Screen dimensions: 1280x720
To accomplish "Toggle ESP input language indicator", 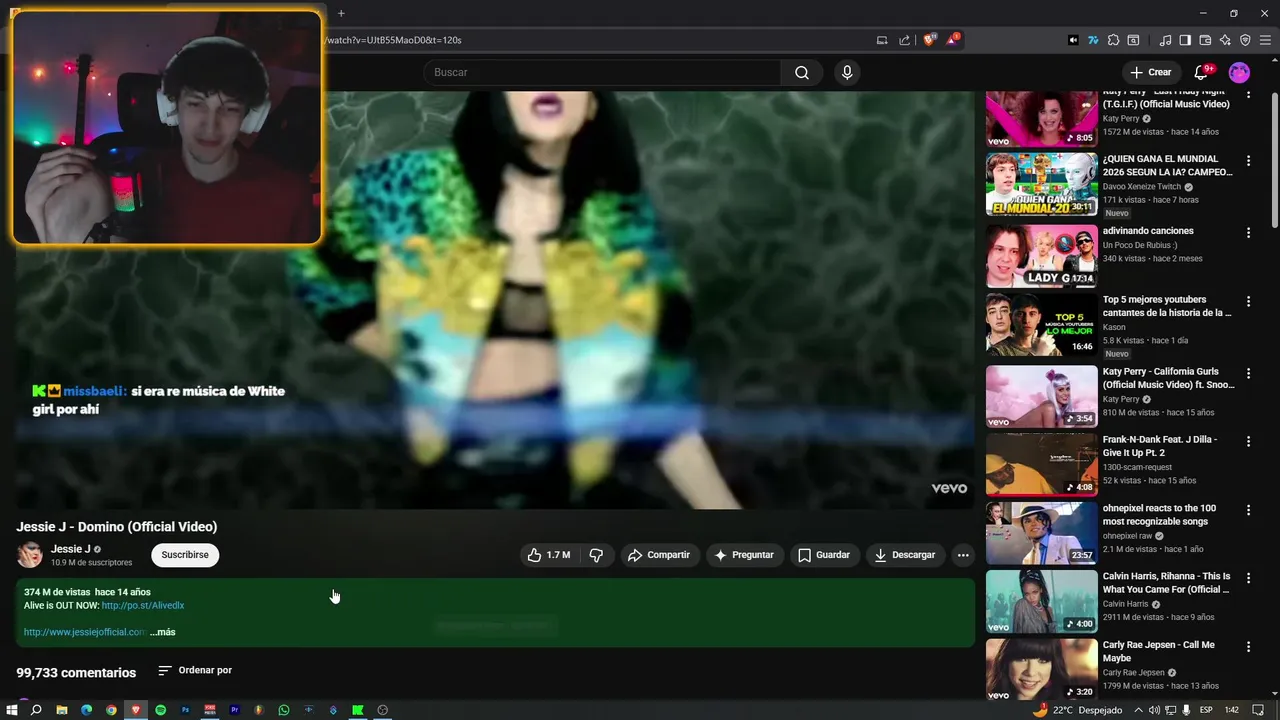I will [x=1206, y=710].
